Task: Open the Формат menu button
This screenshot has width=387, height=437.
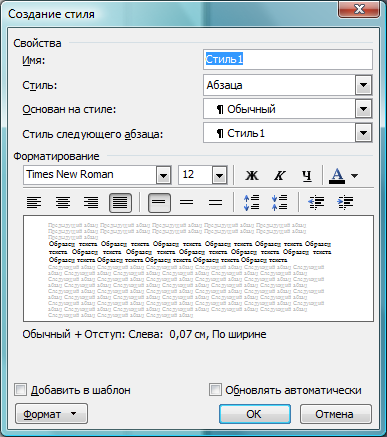Action: pyautogui.click(x=51, y=414)
